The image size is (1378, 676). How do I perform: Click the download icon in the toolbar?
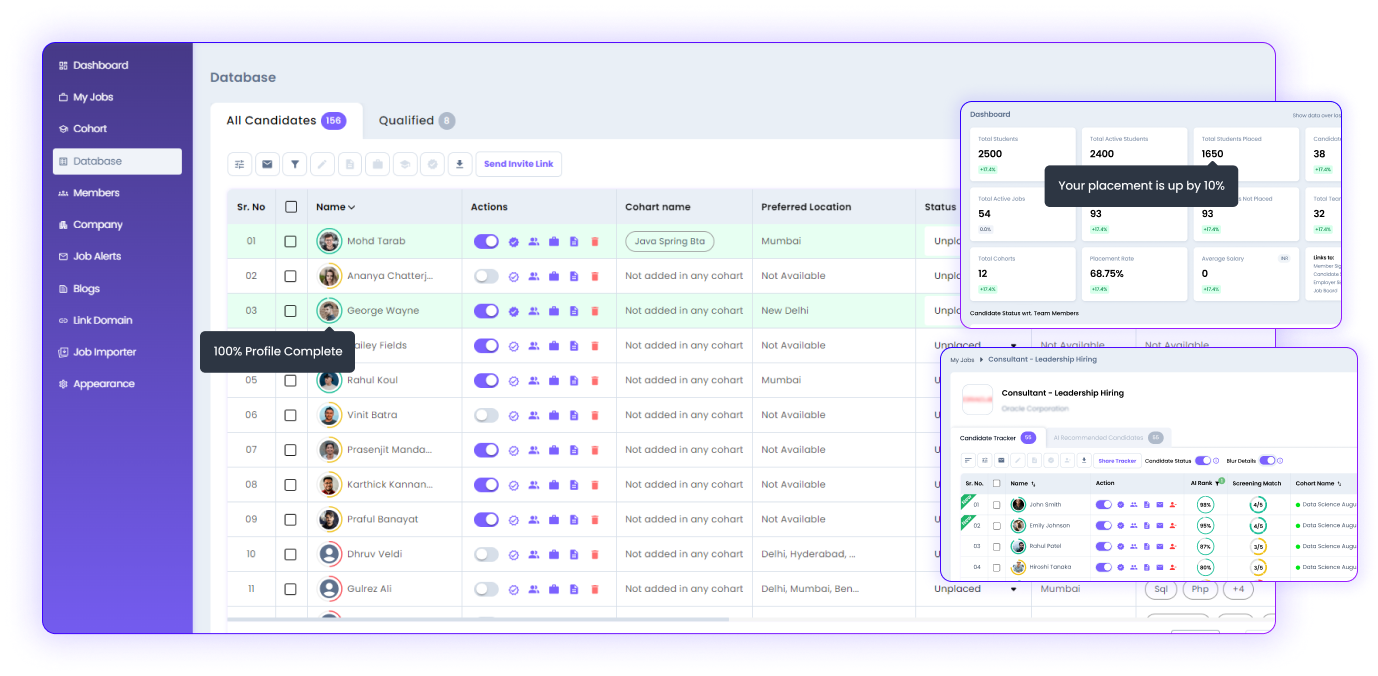click(x=459, y=163)
